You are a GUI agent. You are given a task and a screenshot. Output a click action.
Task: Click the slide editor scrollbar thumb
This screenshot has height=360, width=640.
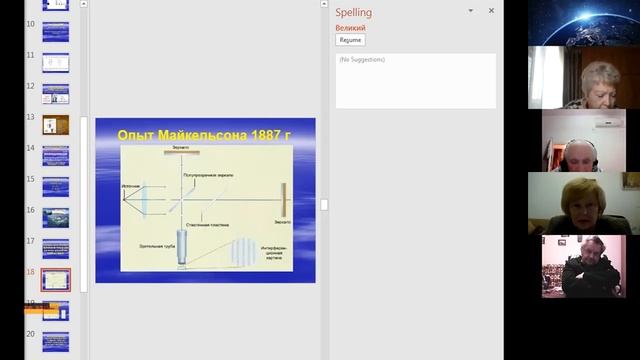(324, 204)
